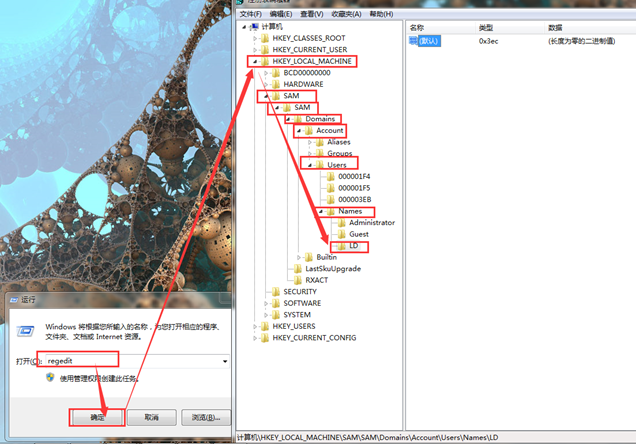Click the BCD00000000 folder icon
The height and width of the screenshot is (446, 636).
tap(276, 73)
